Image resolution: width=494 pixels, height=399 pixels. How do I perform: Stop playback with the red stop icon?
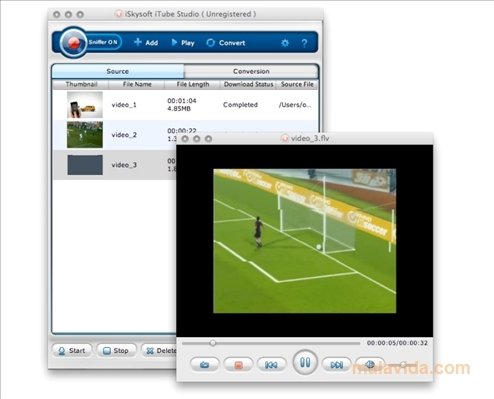(x=238, y=365)
